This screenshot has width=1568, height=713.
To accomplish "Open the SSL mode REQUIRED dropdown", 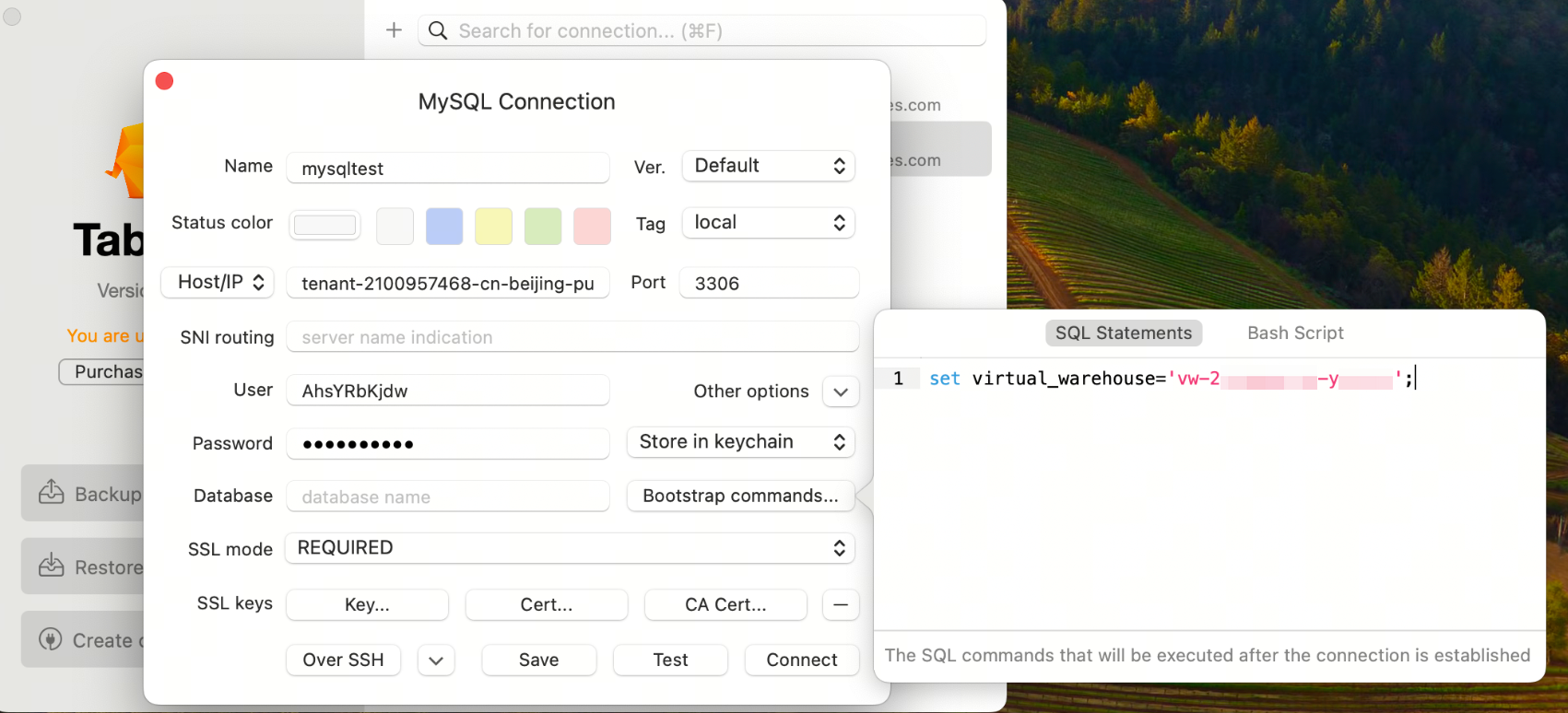I will tap(570, 548).
